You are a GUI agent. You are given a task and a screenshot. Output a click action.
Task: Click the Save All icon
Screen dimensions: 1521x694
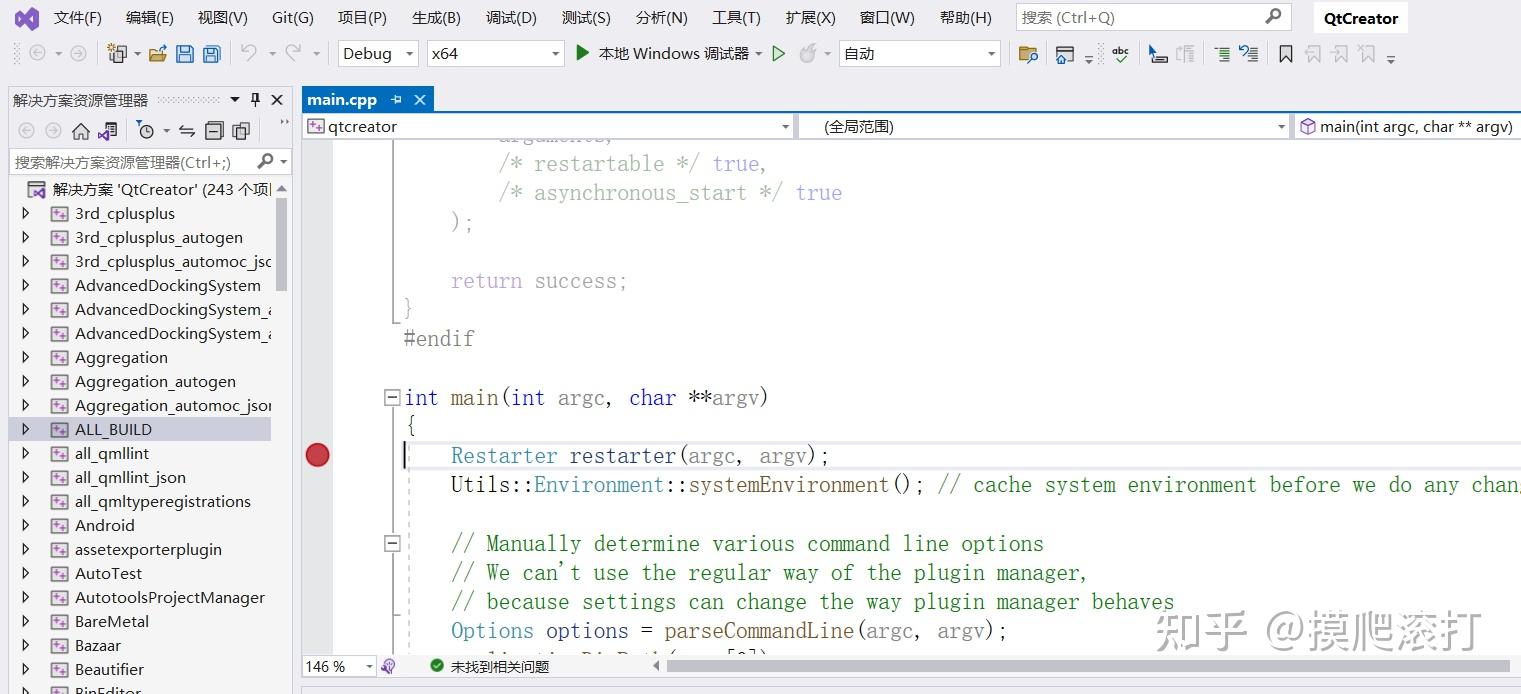pos(212,54)
